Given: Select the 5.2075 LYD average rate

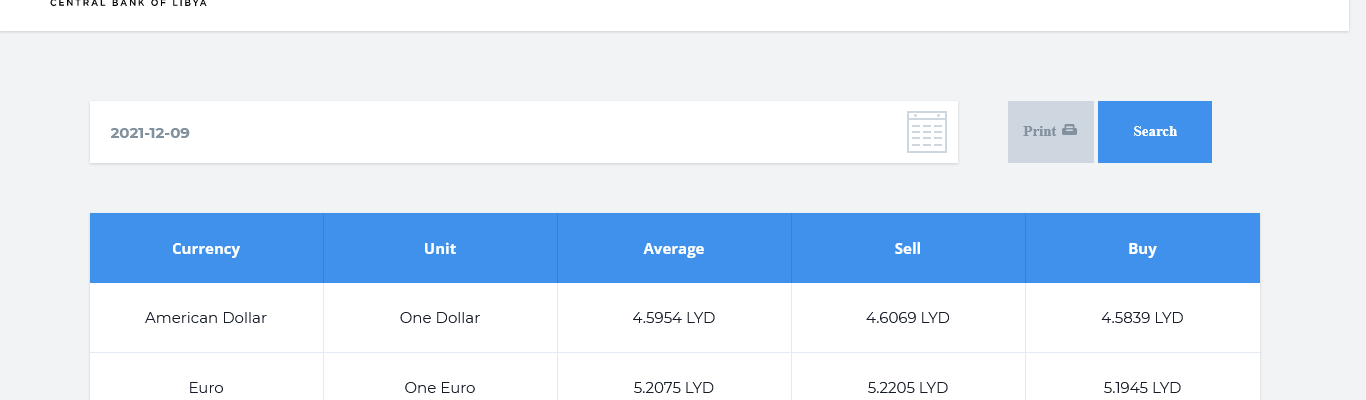Looking at the screenshot, I should [674, 387].
